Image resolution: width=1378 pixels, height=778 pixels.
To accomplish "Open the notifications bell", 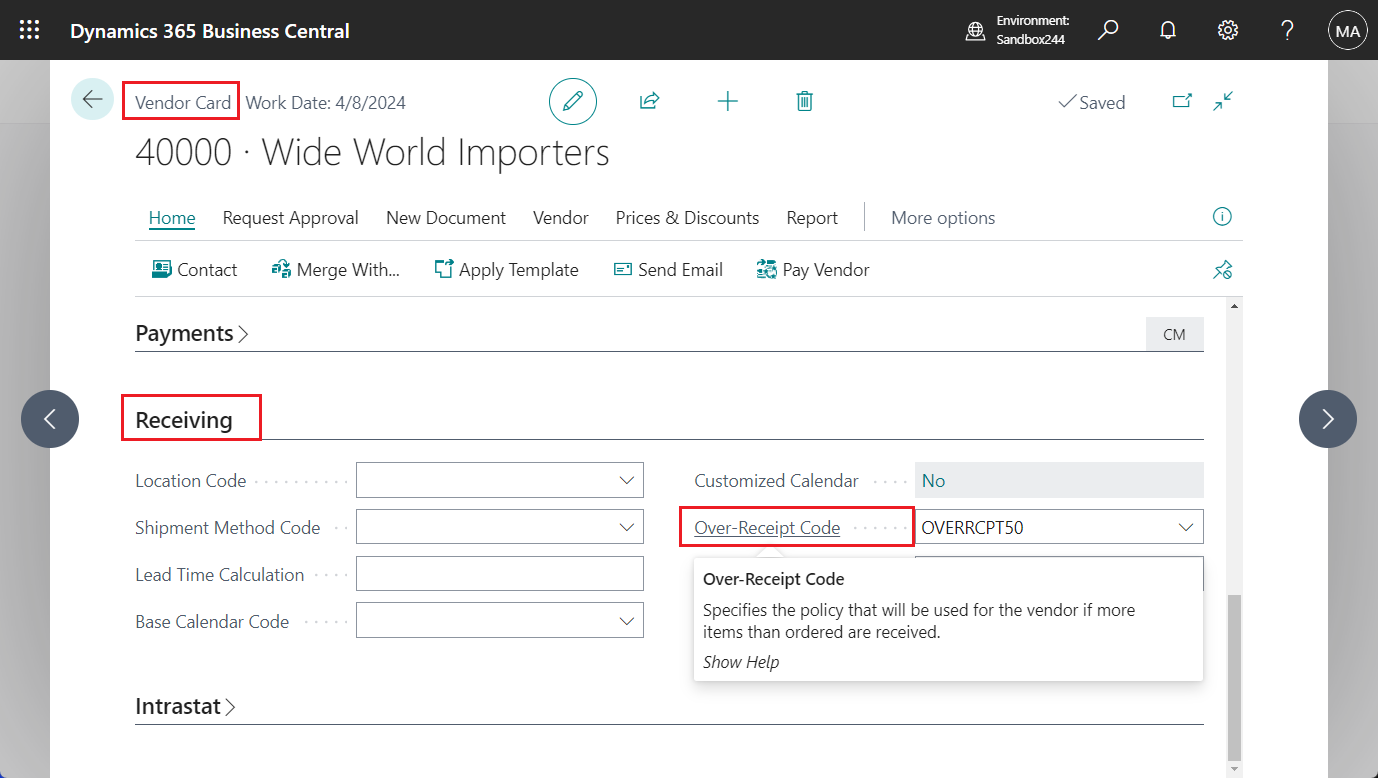I will (1168, 30).
